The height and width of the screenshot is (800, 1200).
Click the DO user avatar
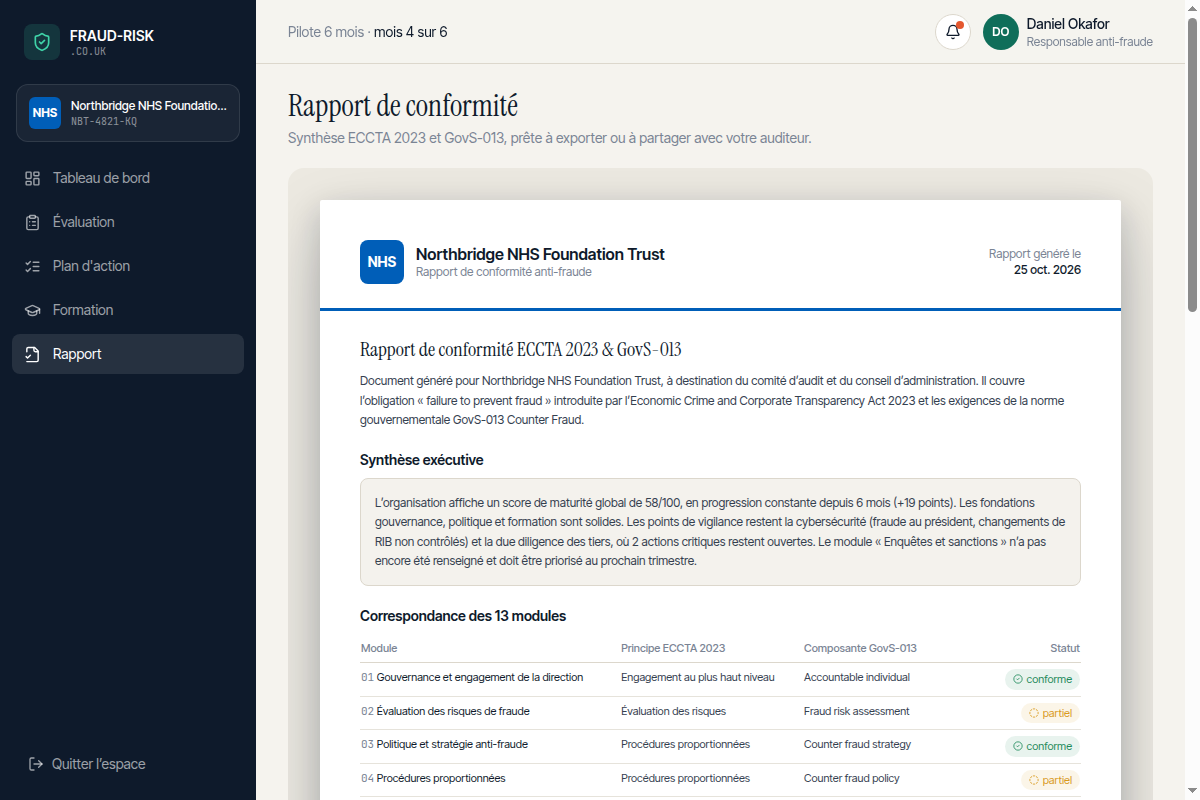[1001, 32]
